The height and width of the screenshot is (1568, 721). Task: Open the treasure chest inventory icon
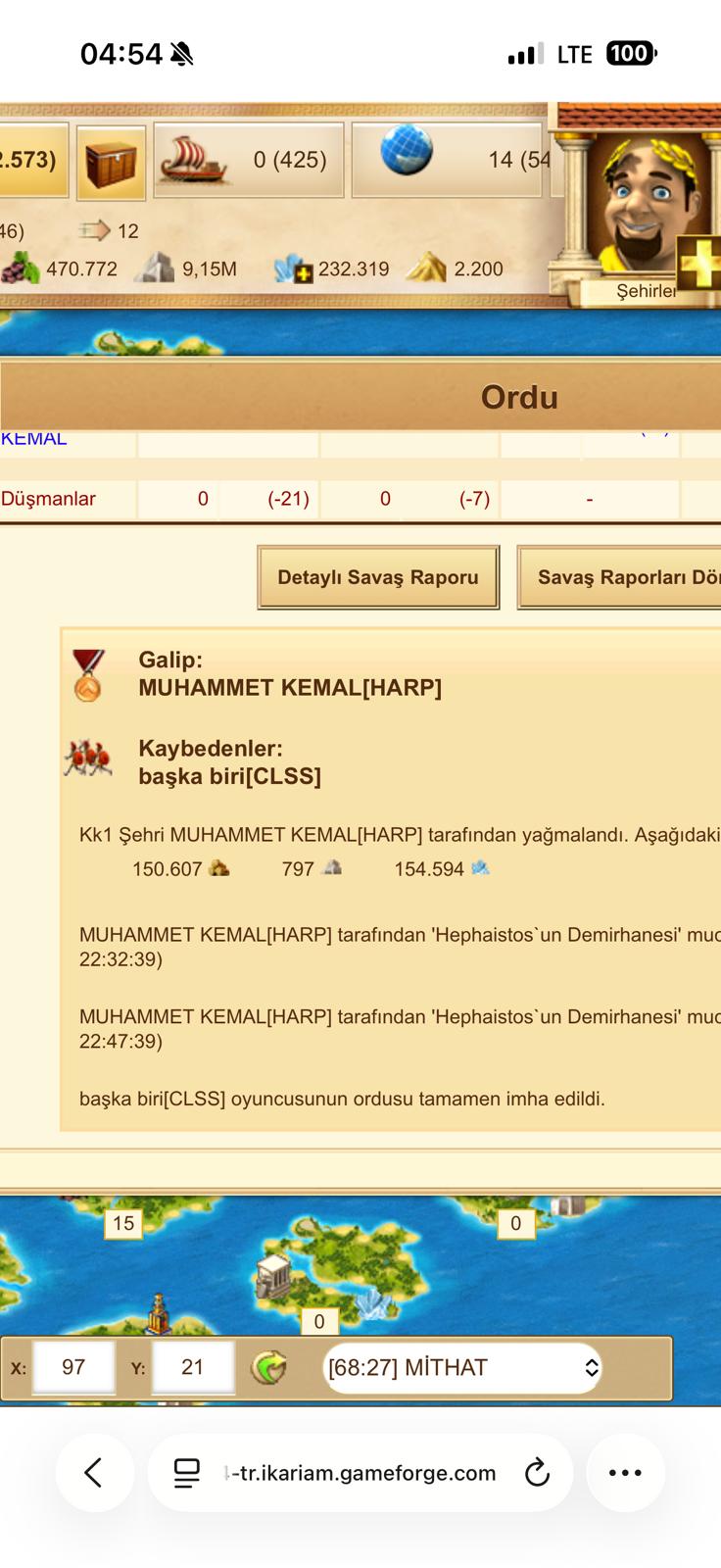tap(111, 163)
